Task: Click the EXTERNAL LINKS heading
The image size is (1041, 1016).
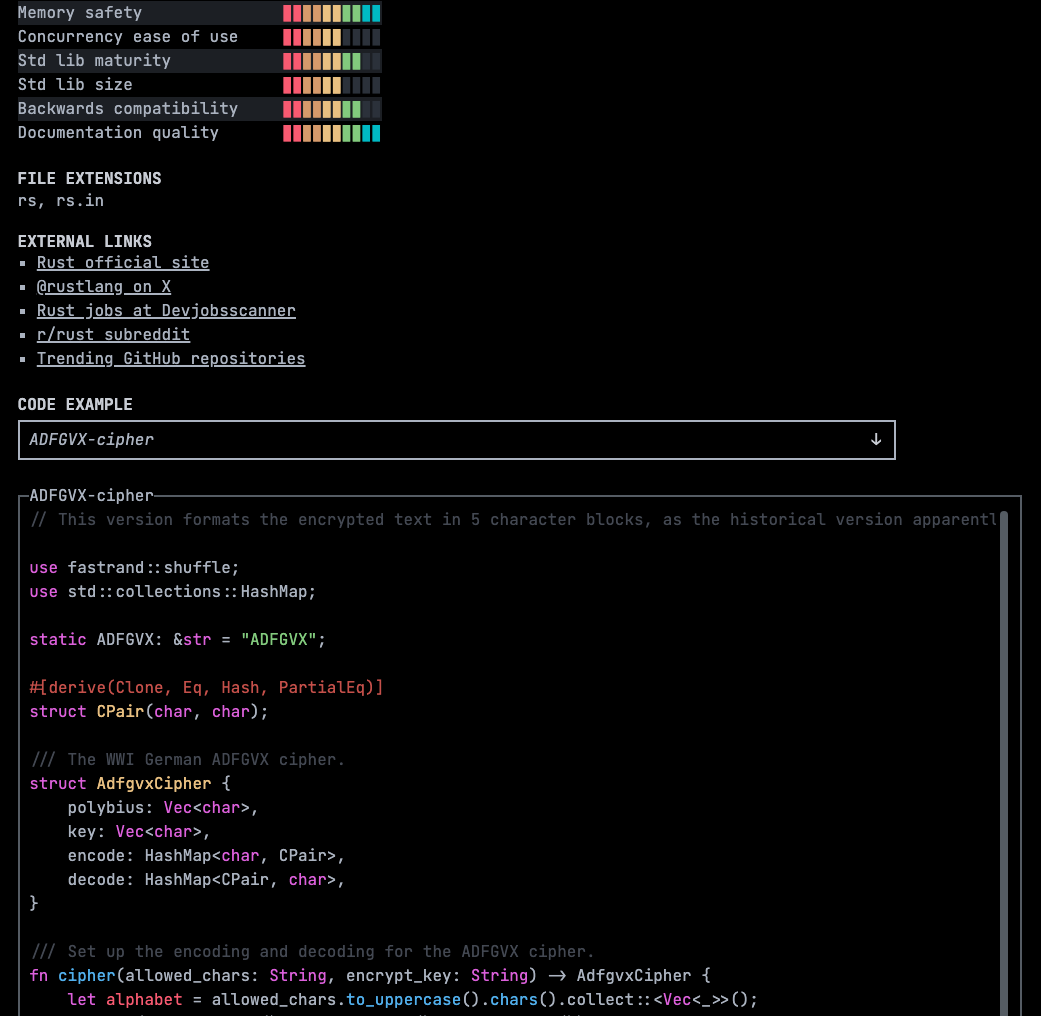Action: tap(84, 241)
